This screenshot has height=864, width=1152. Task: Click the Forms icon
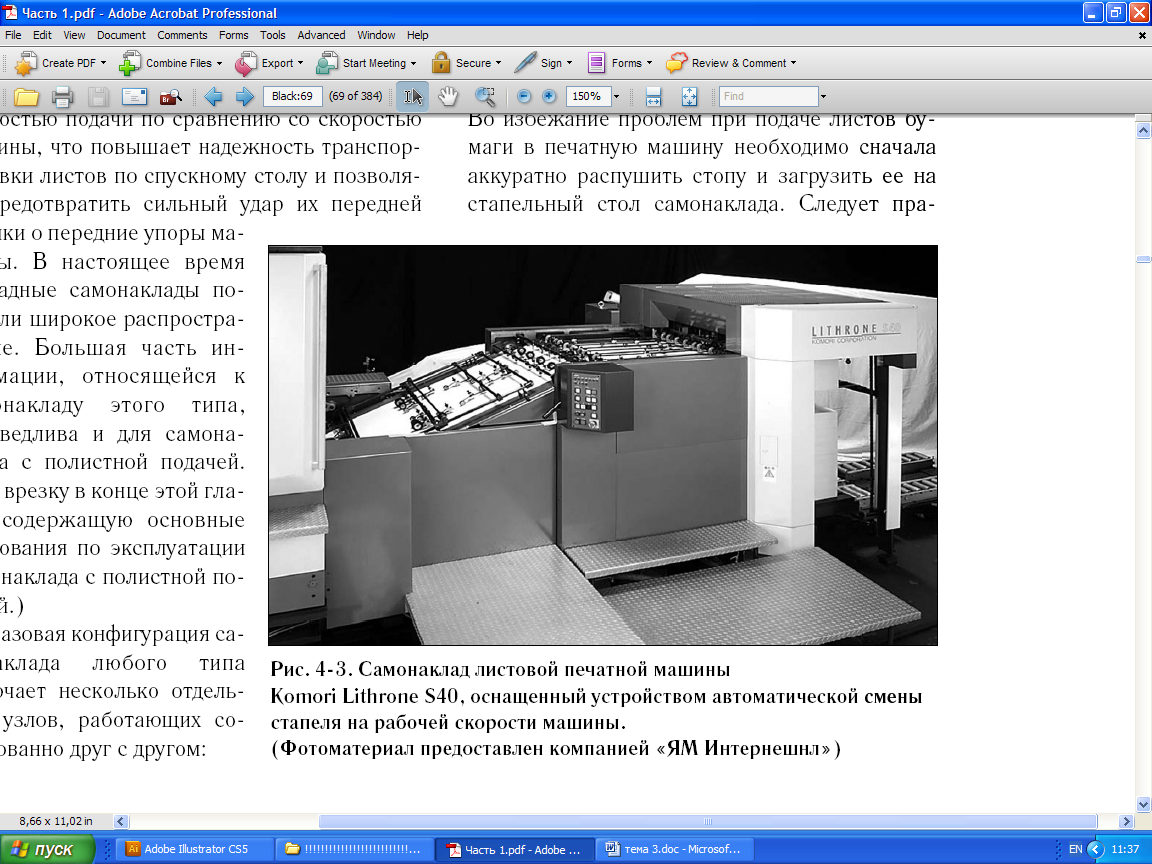pos(596,63)
